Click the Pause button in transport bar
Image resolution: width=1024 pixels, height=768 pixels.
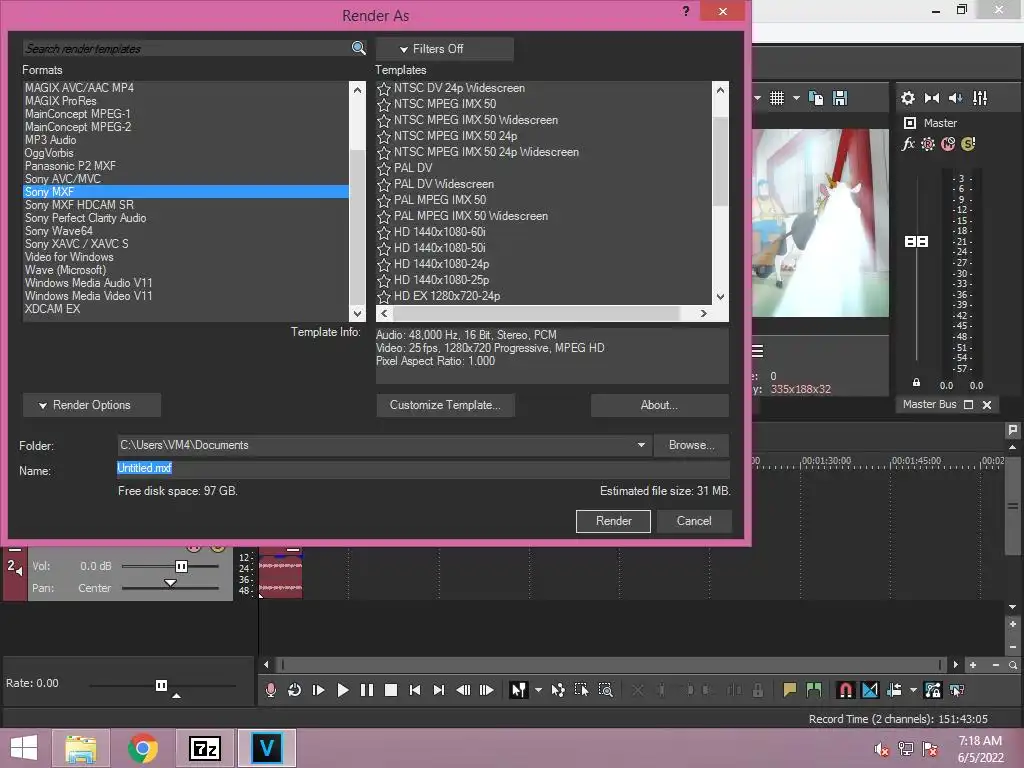pos(367,690)
